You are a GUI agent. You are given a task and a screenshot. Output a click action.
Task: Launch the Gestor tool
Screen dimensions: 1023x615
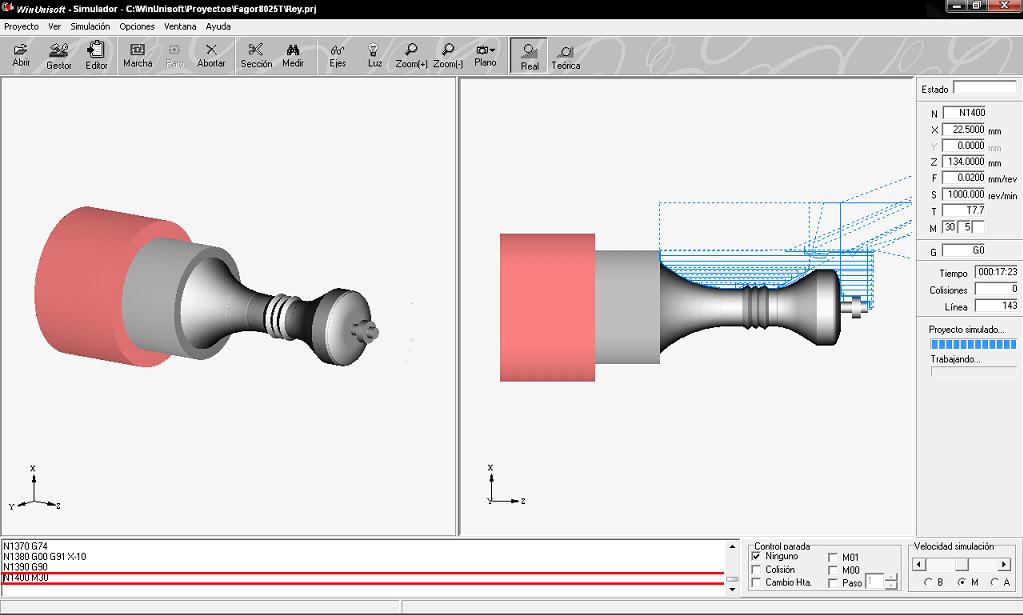tap(59, 55)
